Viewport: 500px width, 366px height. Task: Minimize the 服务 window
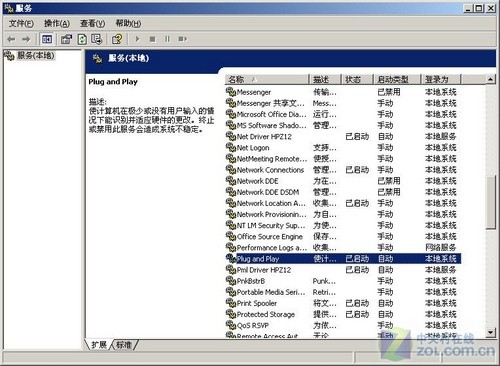click(468, 8)
